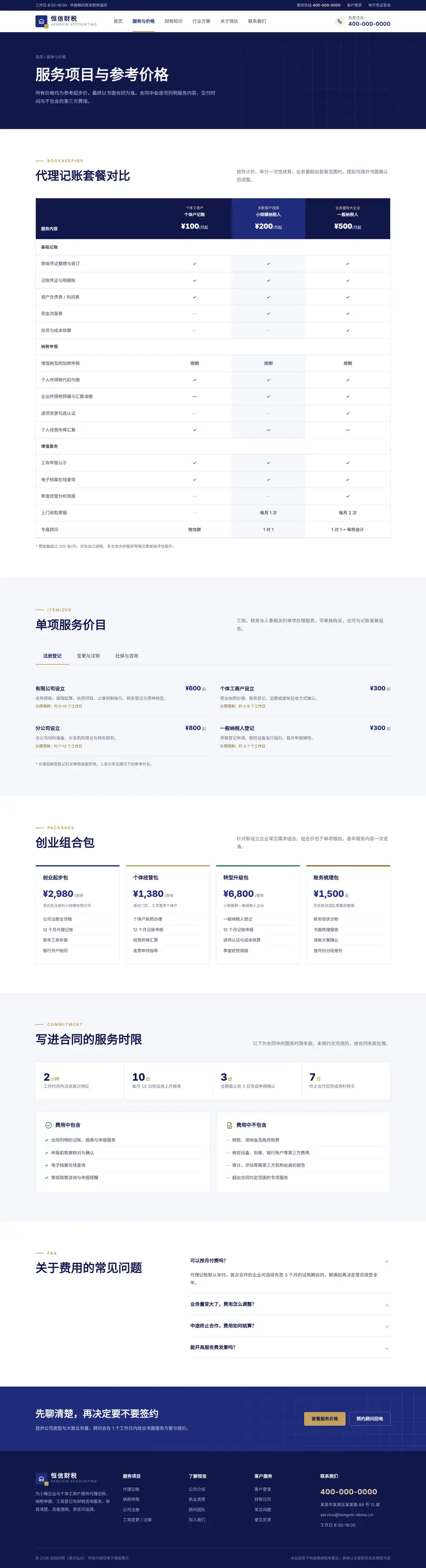Click the footer 恒信财税 logo icon
The height and width of the screenshot is (1568, 426).
[x=41, y=1478]
